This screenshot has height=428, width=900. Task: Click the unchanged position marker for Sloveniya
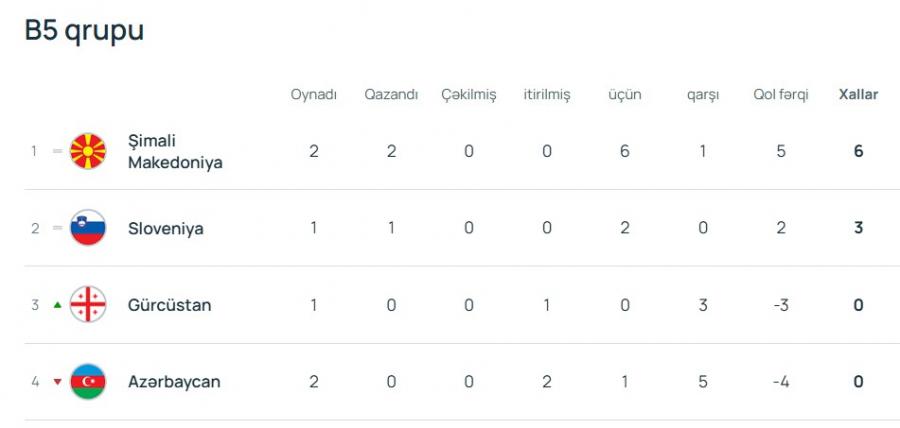[57, 229]
